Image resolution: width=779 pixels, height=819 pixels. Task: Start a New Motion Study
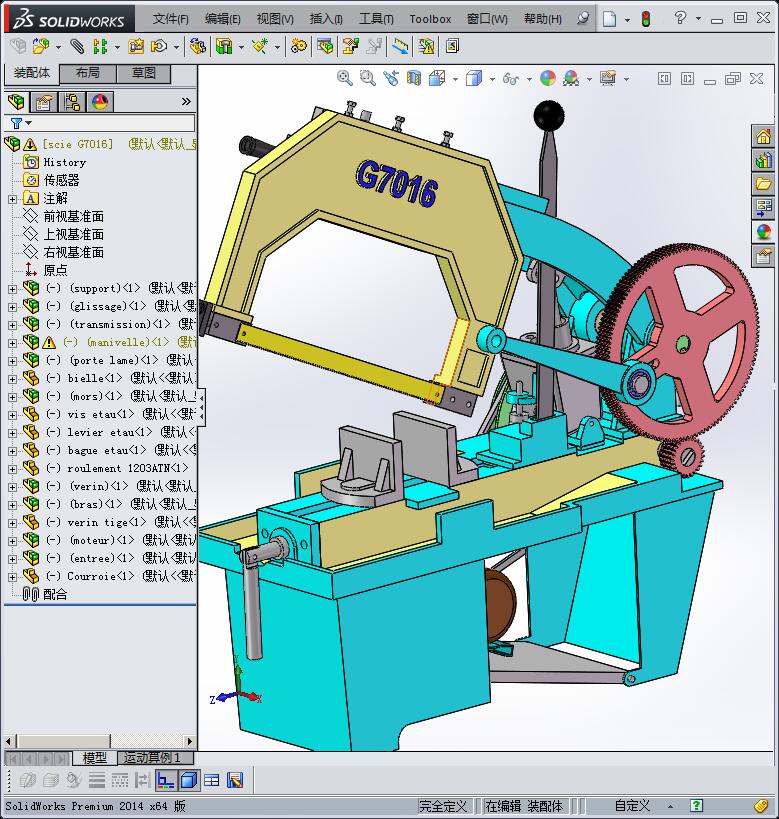click(x=299, y=46)
